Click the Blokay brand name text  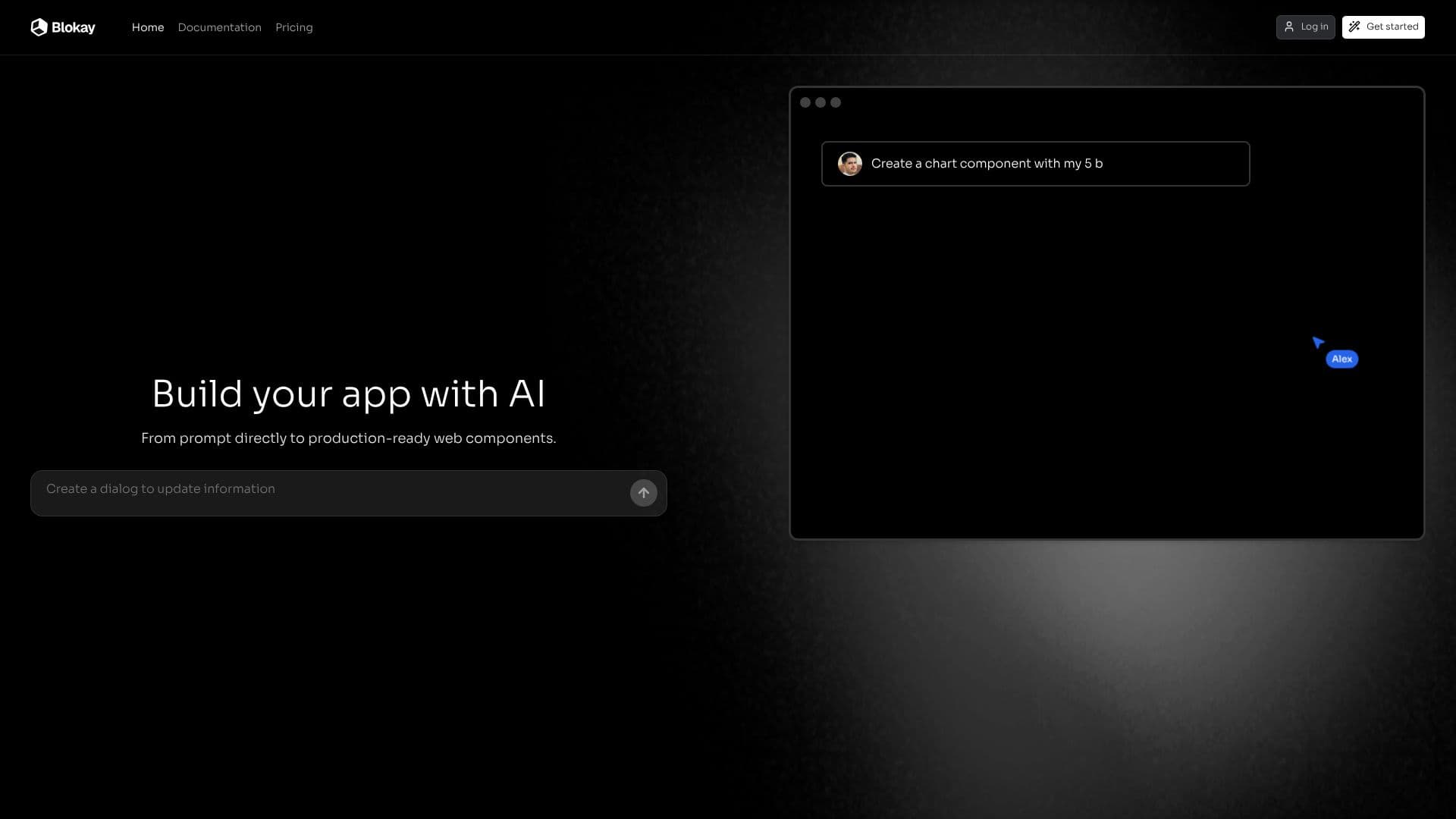[x=74, y=27]
